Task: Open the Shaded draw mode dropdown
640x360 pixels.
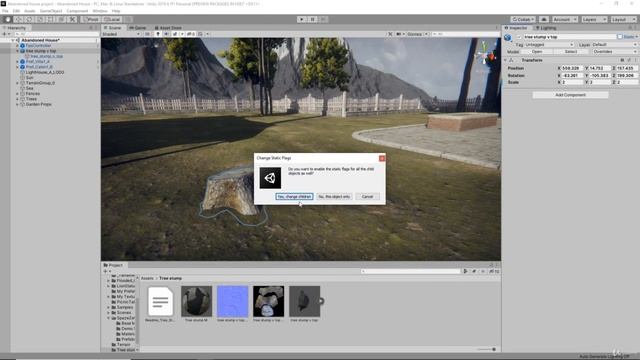Action: (121, 34)
